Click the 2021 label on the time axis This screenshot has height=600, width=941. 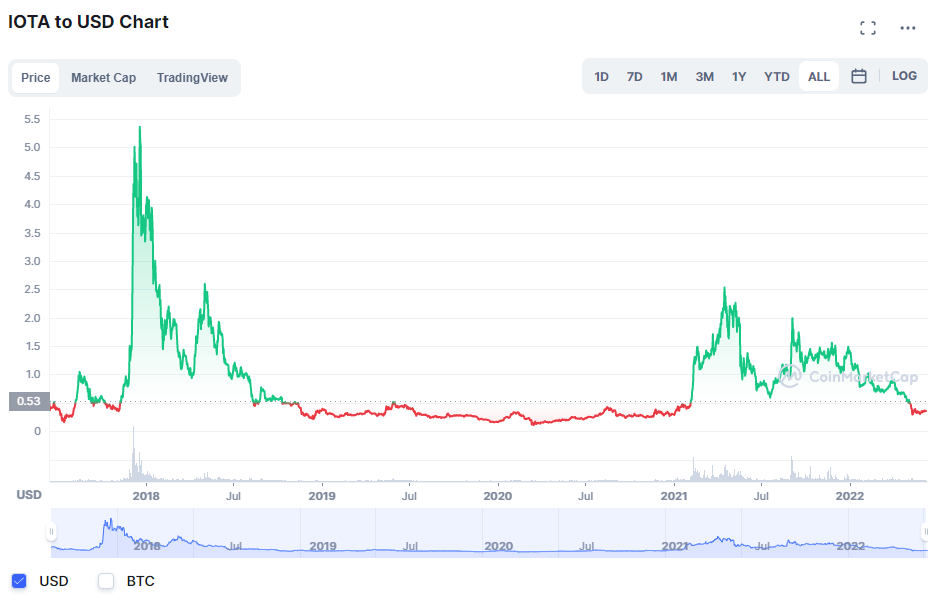[x=674, y=496]
